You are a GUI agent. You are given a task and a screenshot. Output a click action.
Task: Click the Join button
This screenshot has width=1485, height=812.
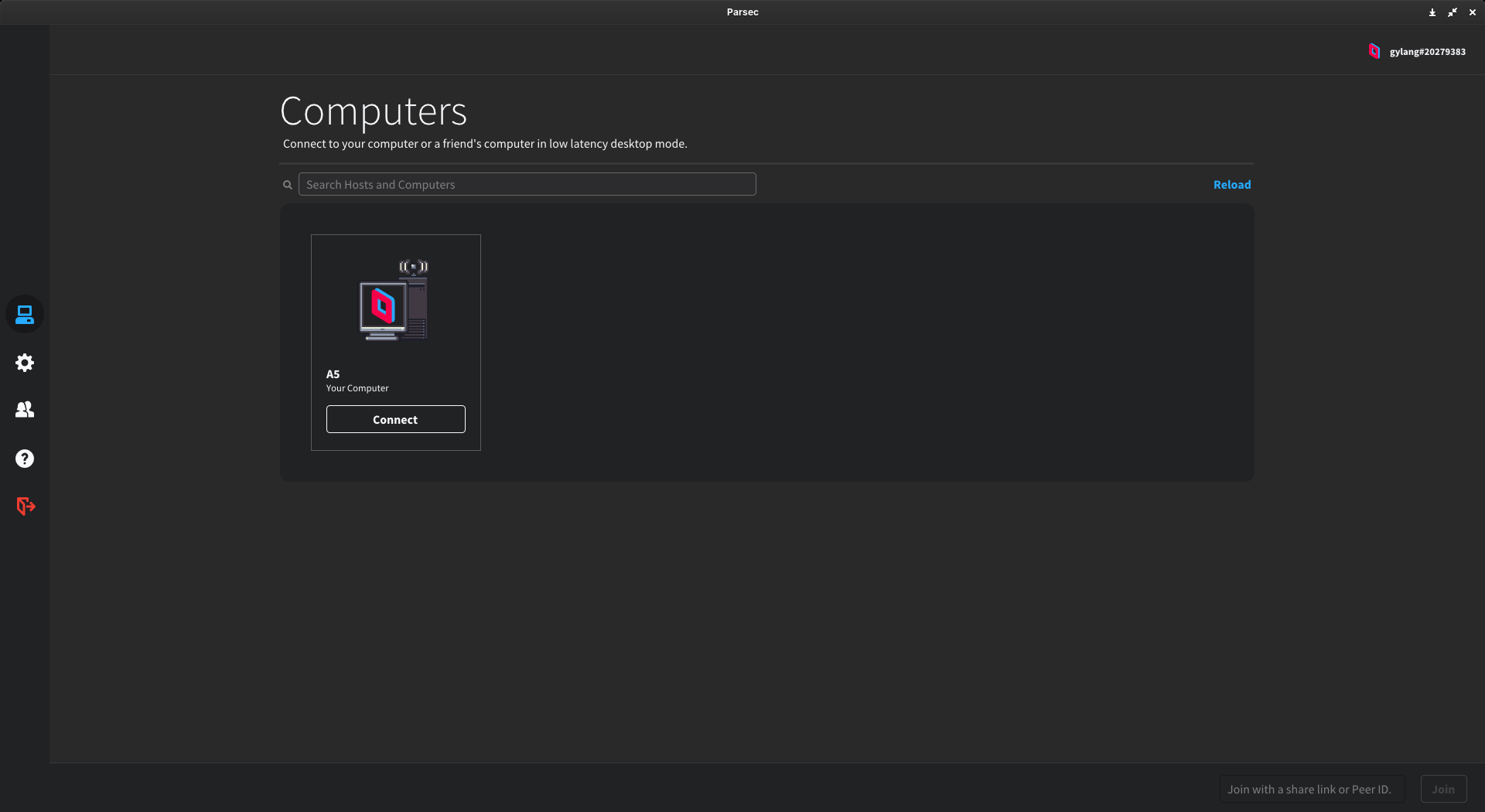[x=1443, y=789]
